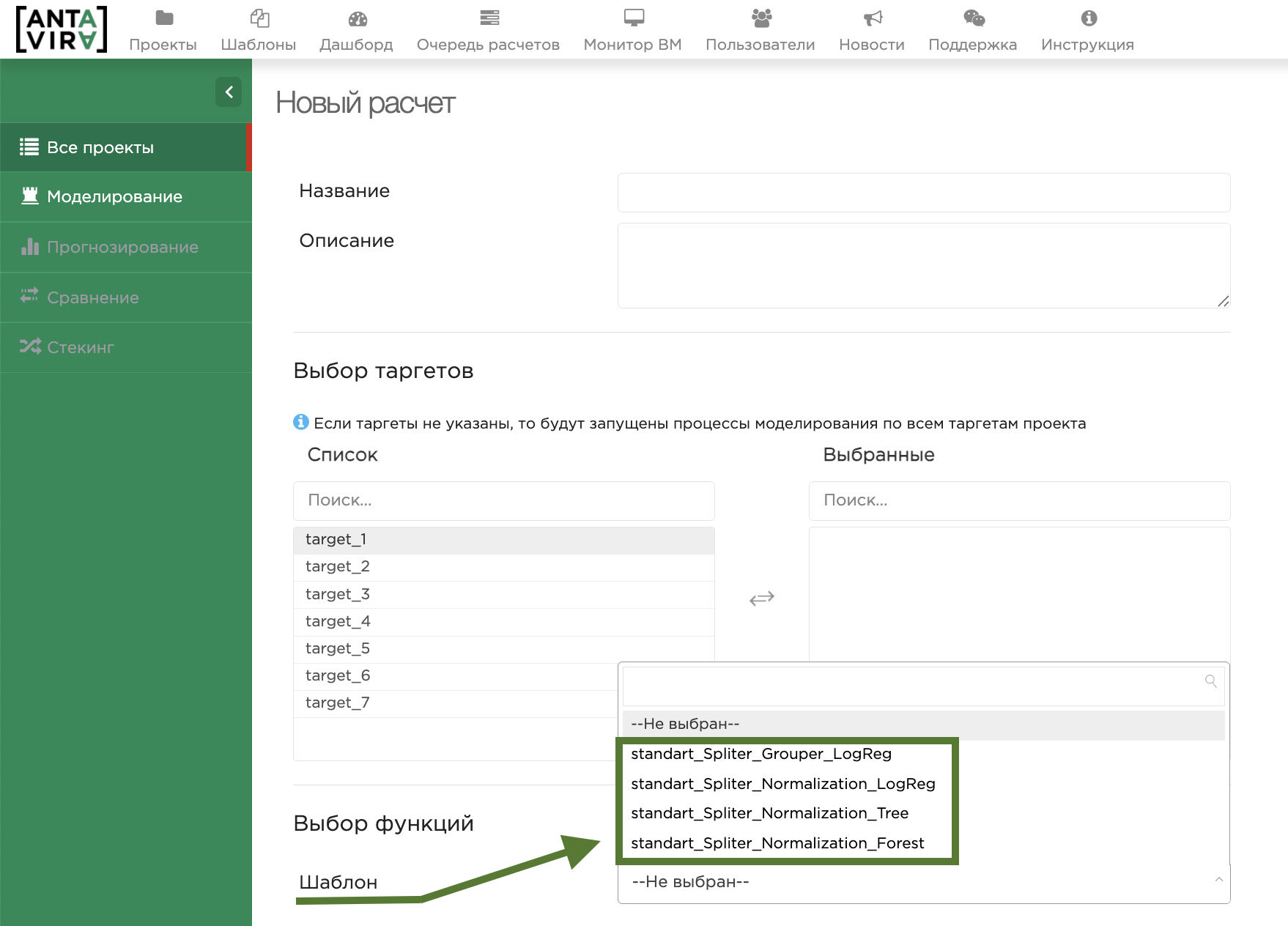Select target_3 in the Список list
Viewport: 1288px width, 926px height.
tap(338, 594)
